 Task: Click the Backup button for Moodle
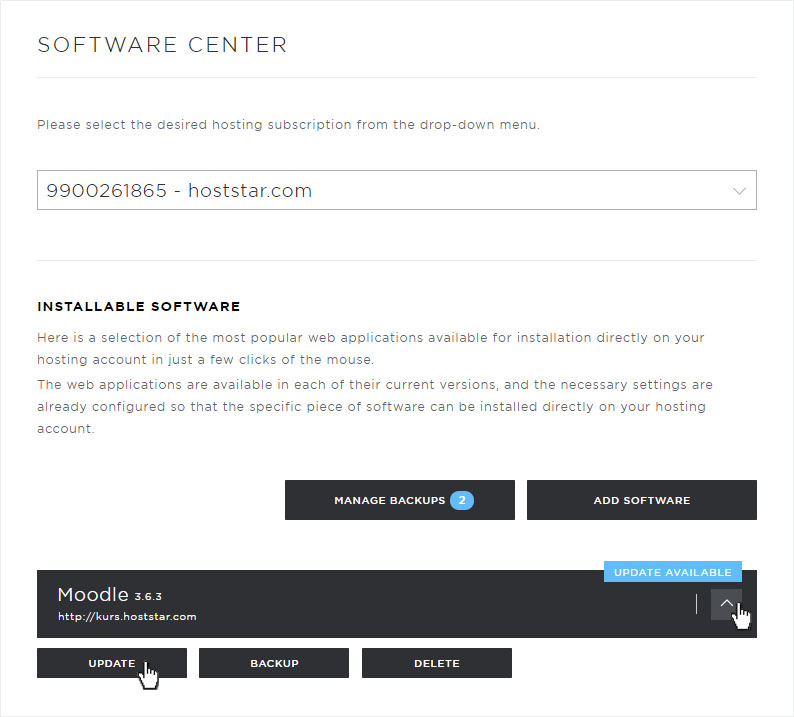point(274,663)
